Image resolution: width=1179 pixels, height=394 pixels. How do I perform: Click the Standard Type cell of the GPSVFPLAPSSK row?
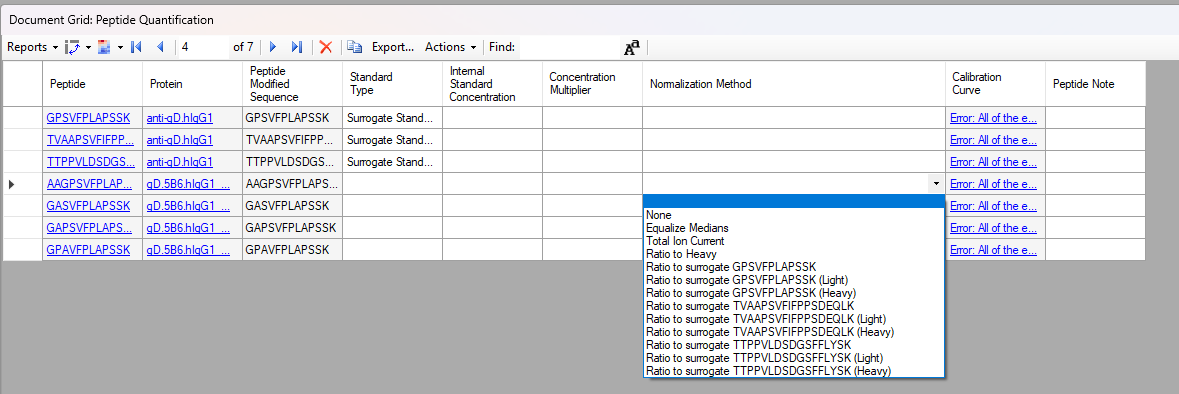click(x=392, y=118)
